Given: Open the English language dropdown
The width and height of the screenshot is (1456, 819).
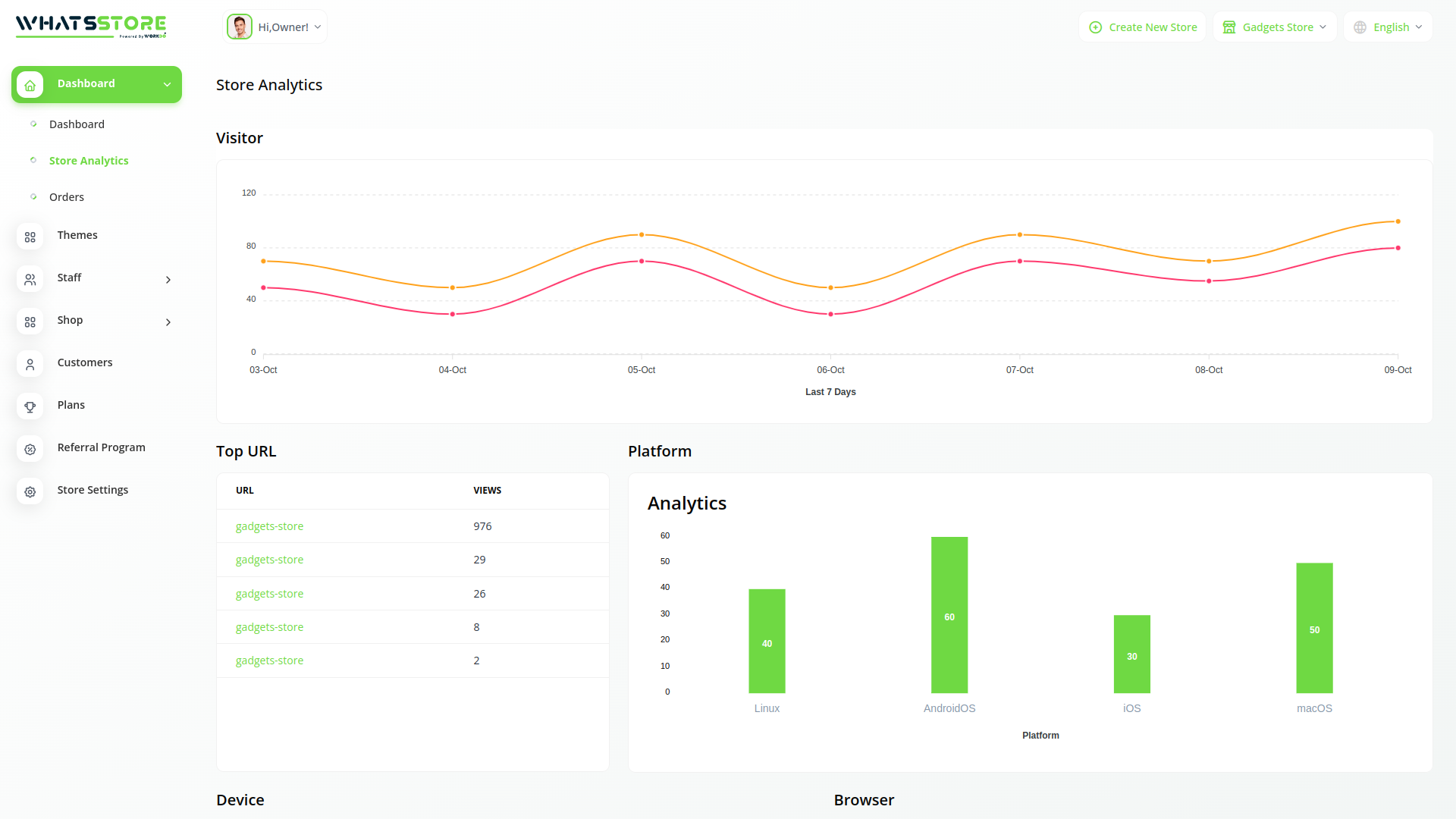Looking at the screenshot, I should click(x=1389, y=27).
